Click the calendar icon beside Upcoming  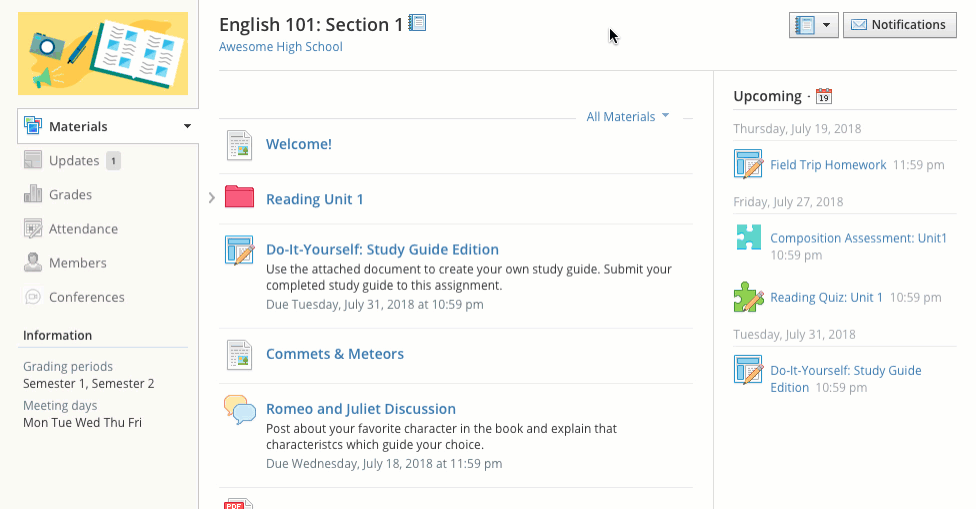[824, 97]
